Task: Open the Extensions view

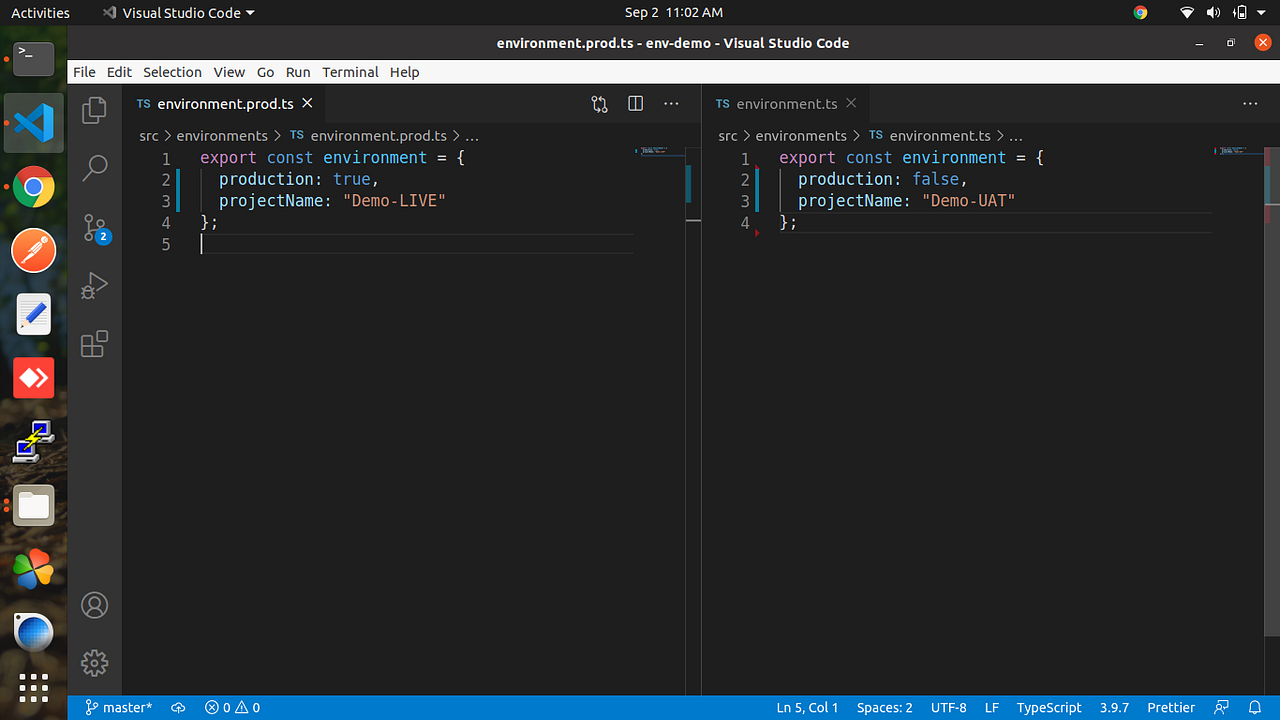Action: coord(94,344)
